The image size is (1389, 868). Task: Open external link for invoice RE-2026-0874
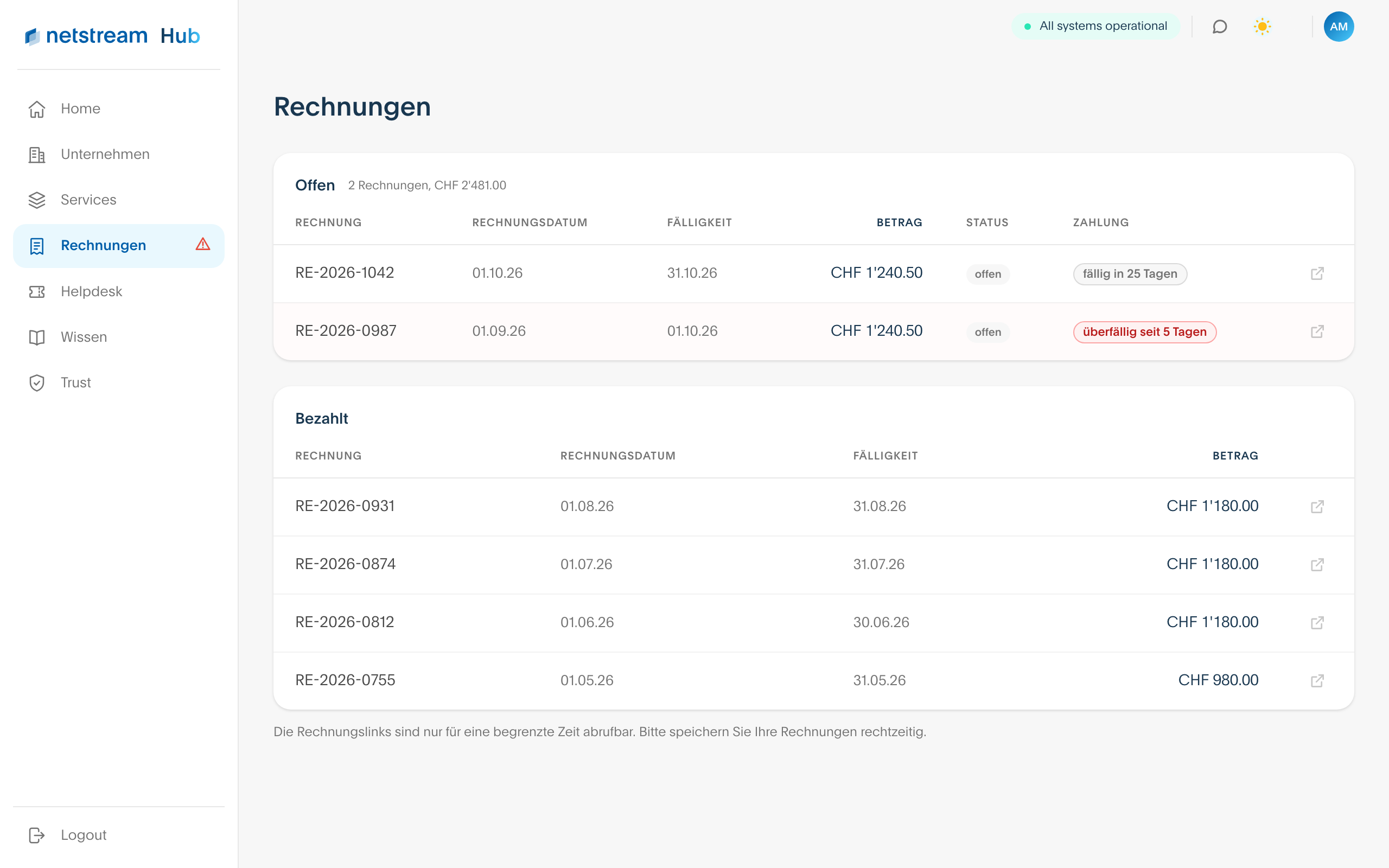[x=1317, y=564]
